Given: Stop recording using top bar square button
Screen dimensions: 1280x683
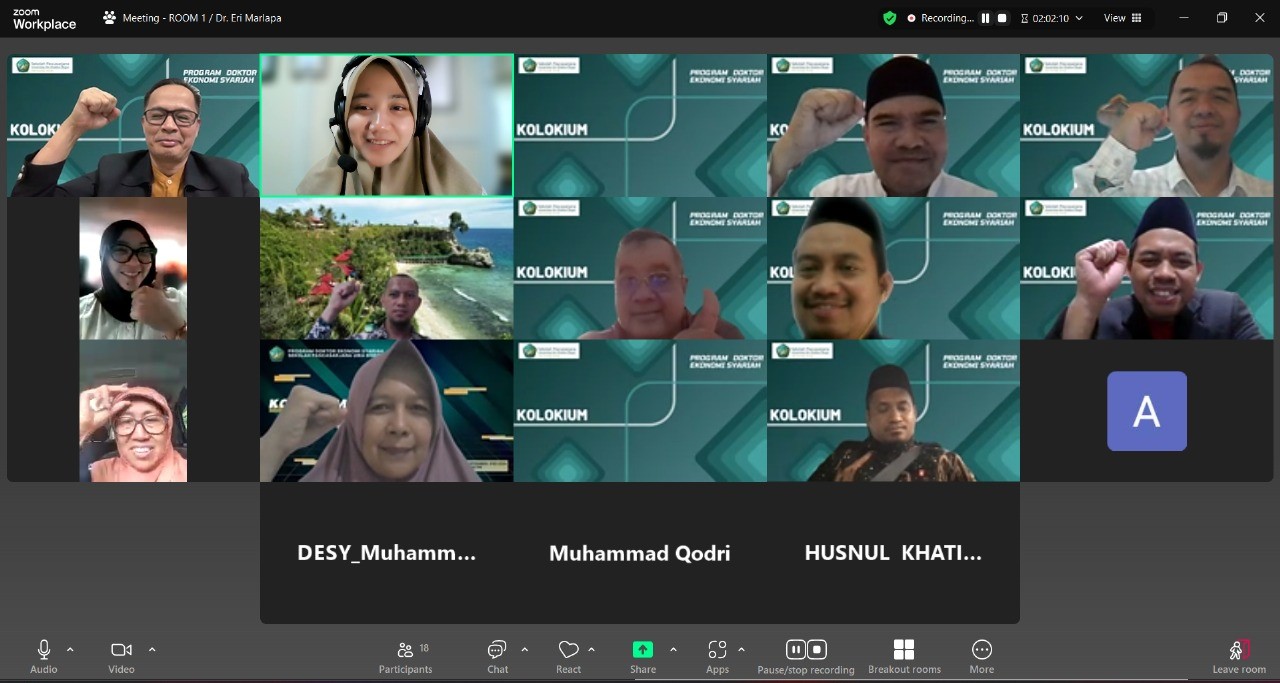Looking at the screenshot, I should (x=1002, y=18).
